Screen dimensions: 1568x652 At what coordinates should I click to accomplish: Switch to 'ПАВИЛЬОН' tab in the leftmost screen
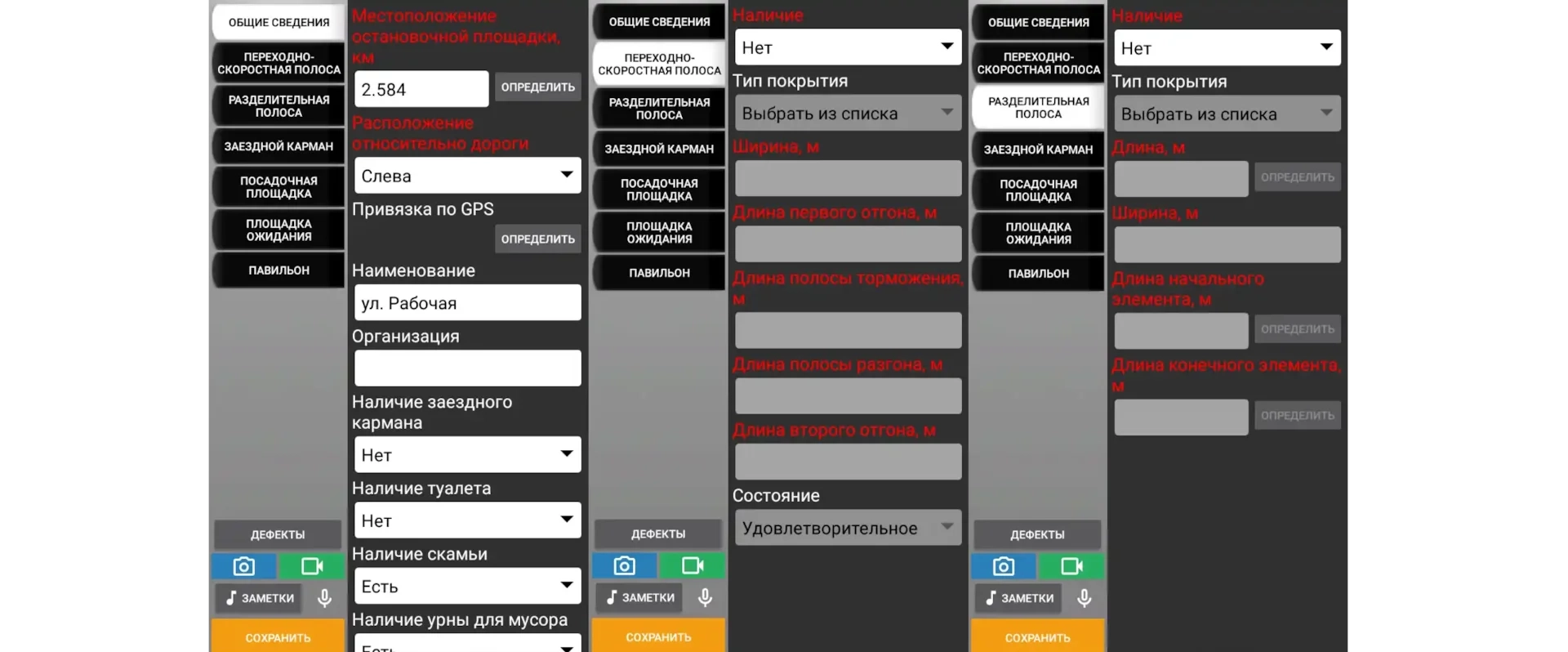pyautogui.click(x=278, y=270)
